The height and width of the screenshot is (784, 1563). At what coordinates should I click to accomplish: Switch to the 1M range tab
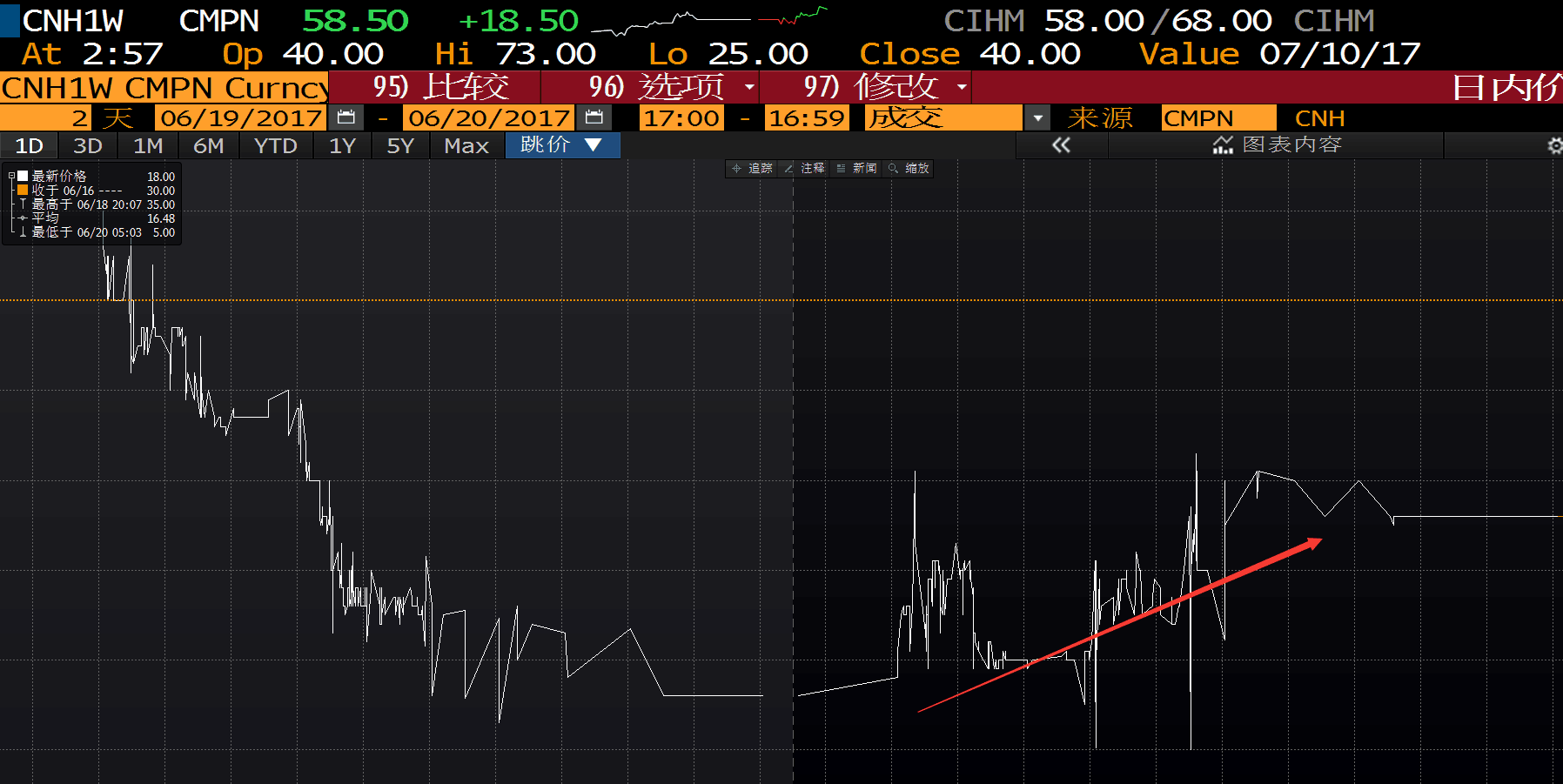click(148, 145)
